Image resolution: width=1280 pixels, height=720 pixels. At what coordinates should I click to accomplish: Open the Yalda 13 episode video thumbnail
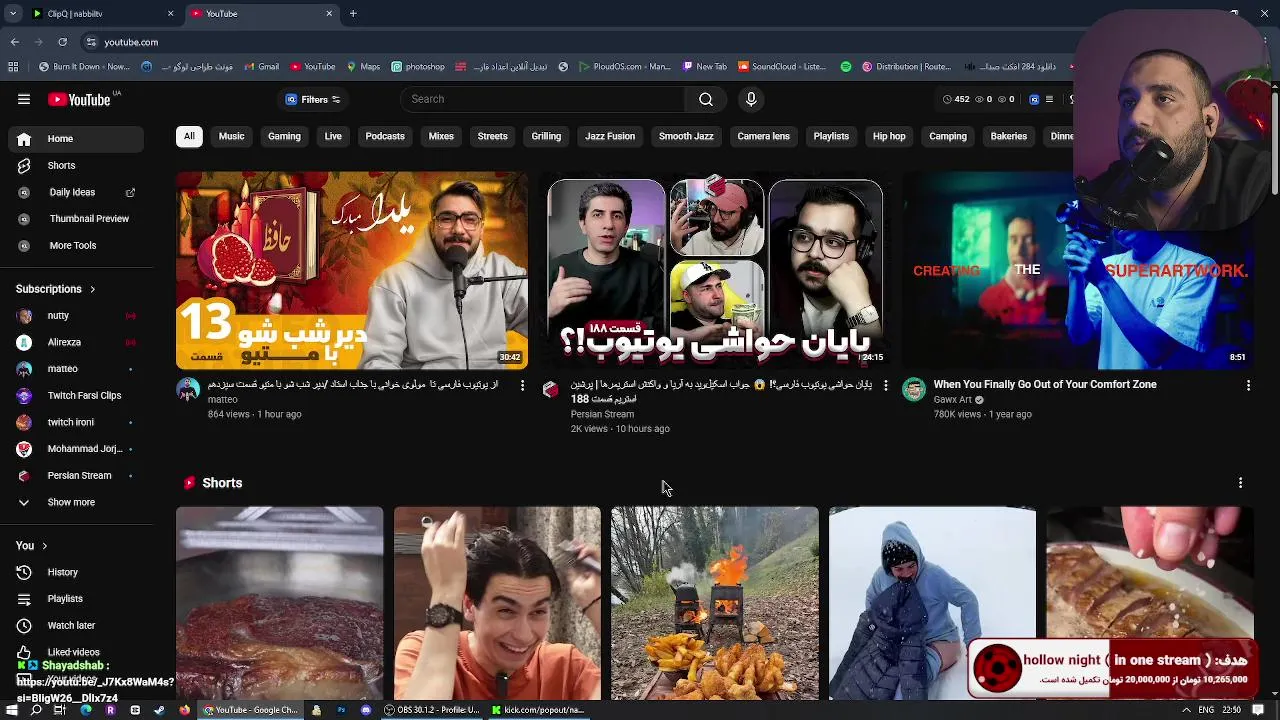coord(352,270)
